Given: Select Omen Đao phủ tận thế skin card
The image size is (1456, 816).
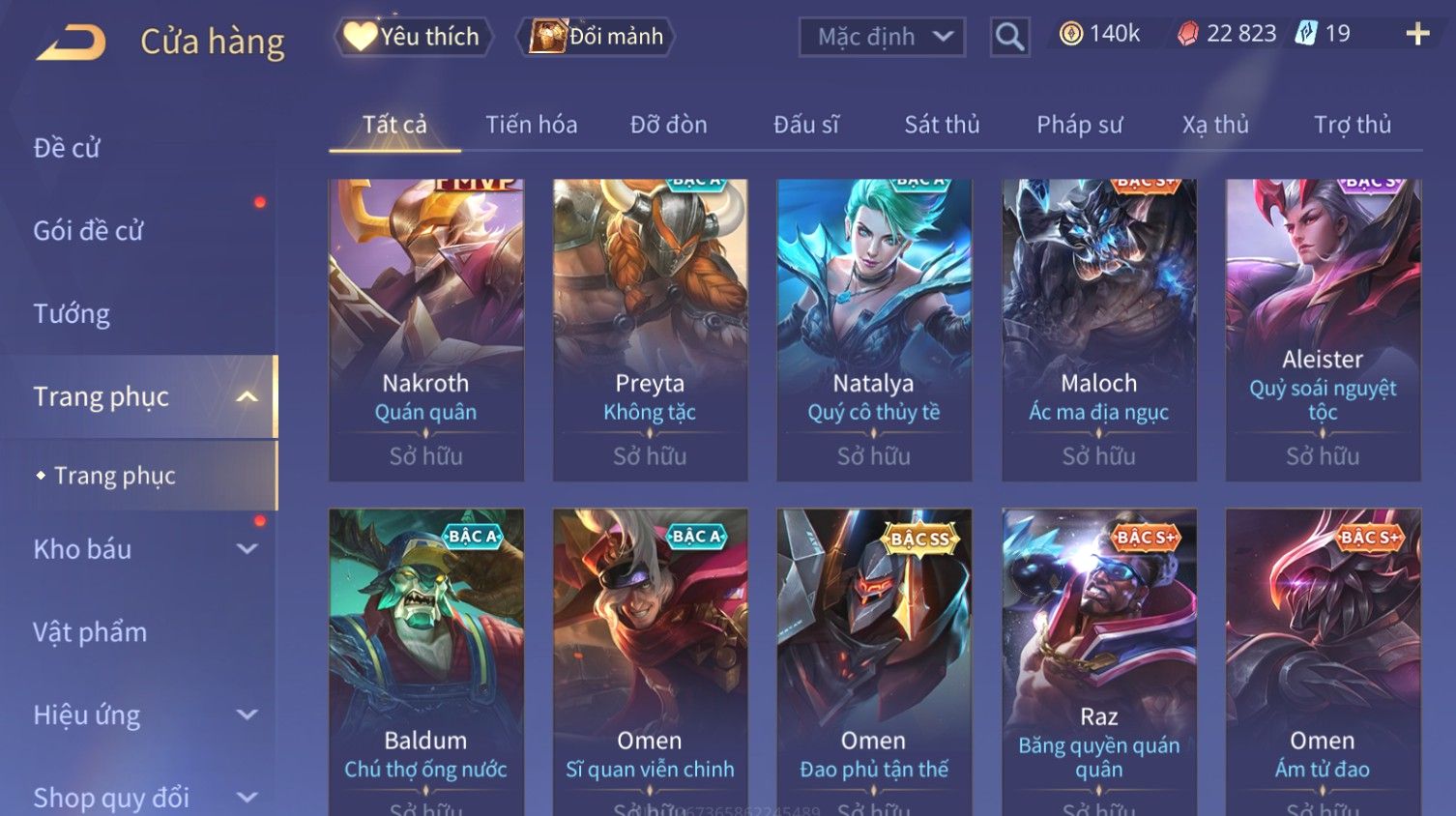Looking at the screenshot, I should [x=874, y=662].
